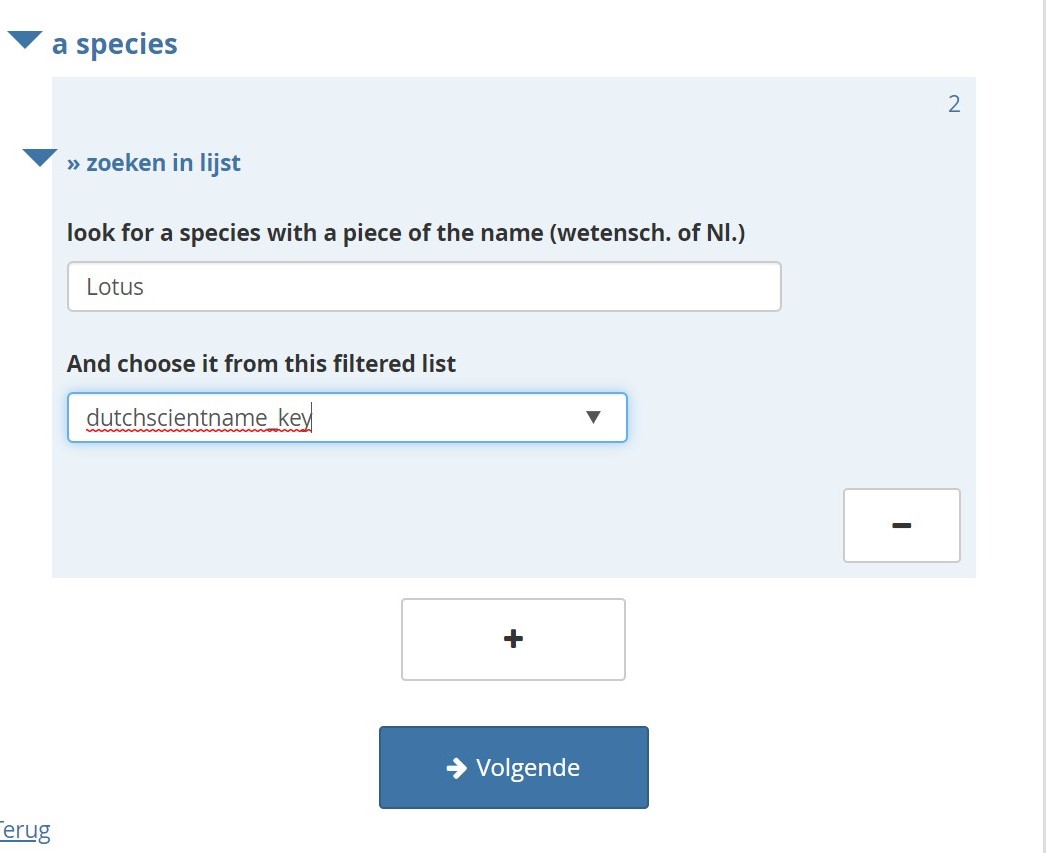Screen dimensions: 1046x853
Task: Select the 'zoeken in lijst' heading
Action: (x=155, y=162)
